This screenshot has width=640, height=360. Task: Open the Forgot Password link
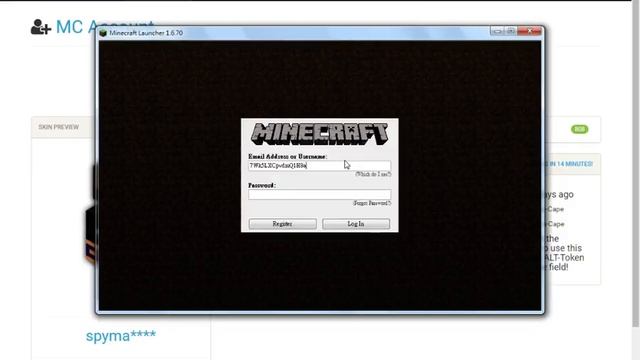click(x=372, y=203)
